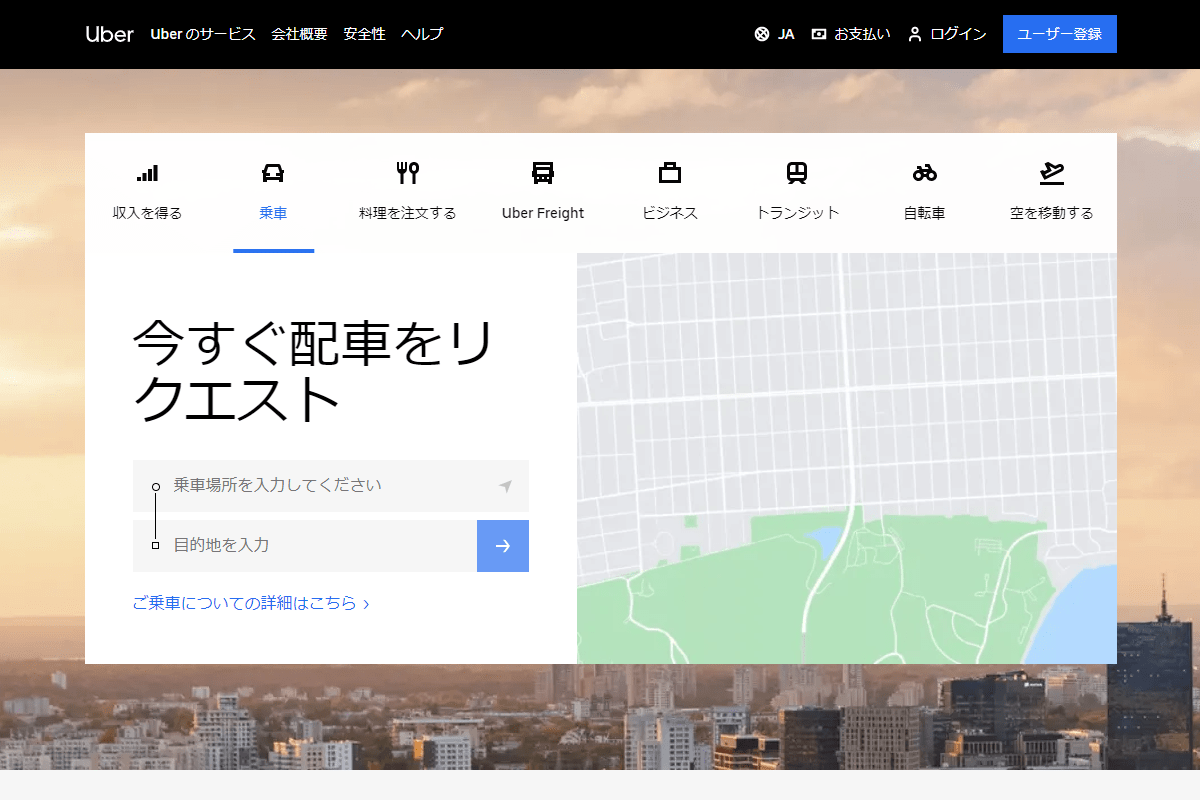This screenshot has width=1200, height=800.
Task: Open the 会社概要 menu item
Action: 299,34
